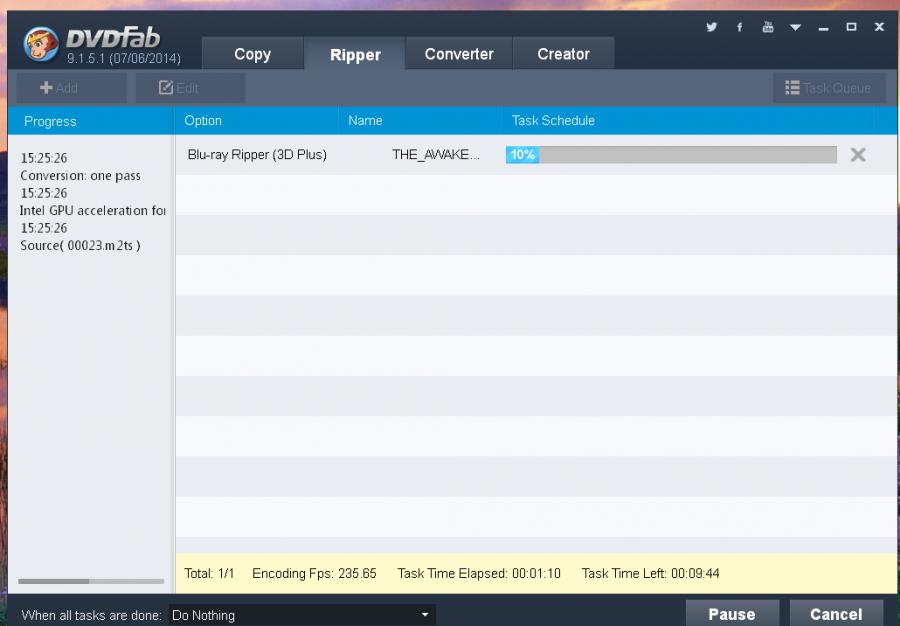Click the 'Conversion: one pass' log entry
Image resolution: width=900 pixels, height=626 pixels.
tap(80, 176)
